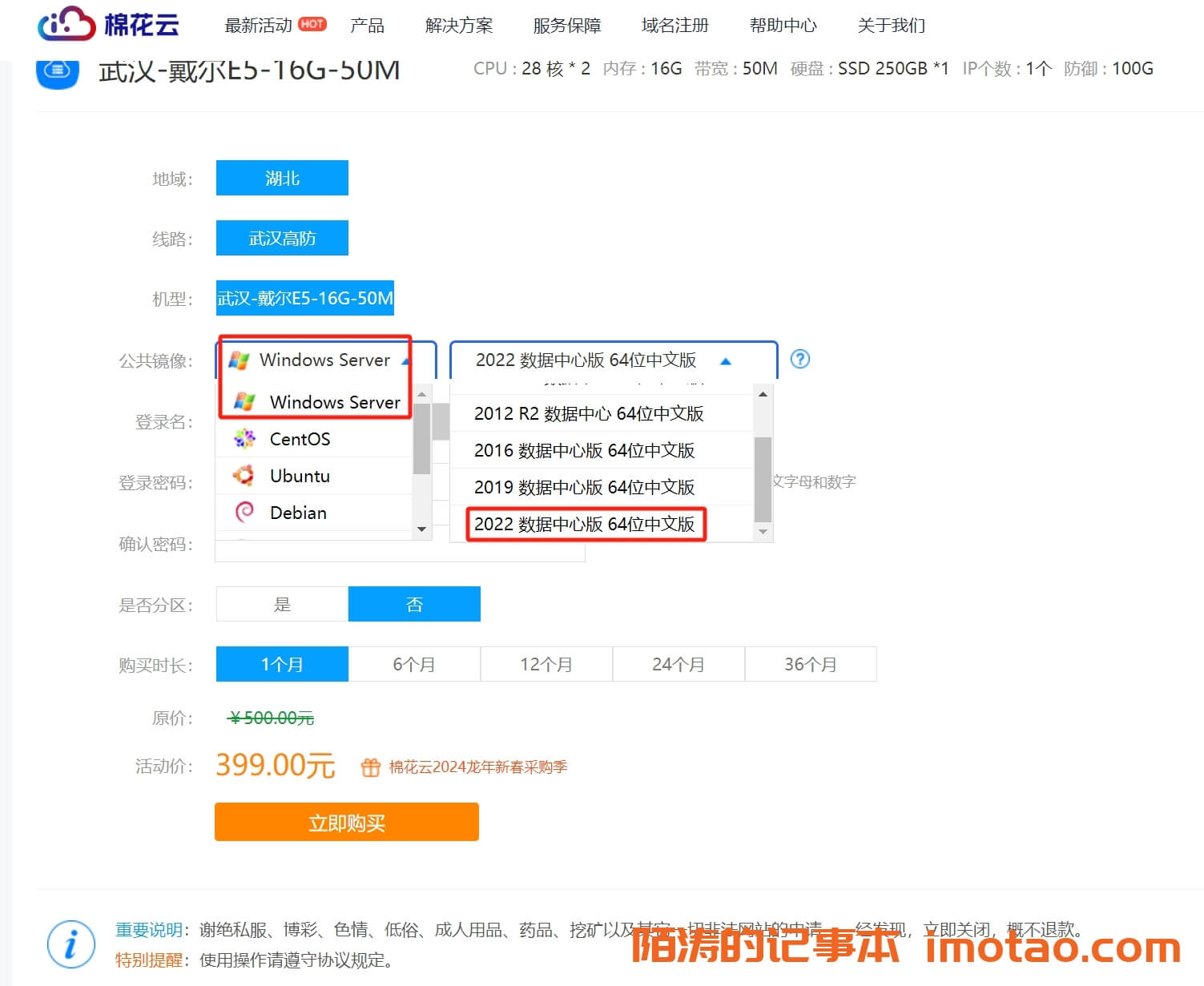Choose Windows Server from OS list
The image size is (1204, 986).
314,402
